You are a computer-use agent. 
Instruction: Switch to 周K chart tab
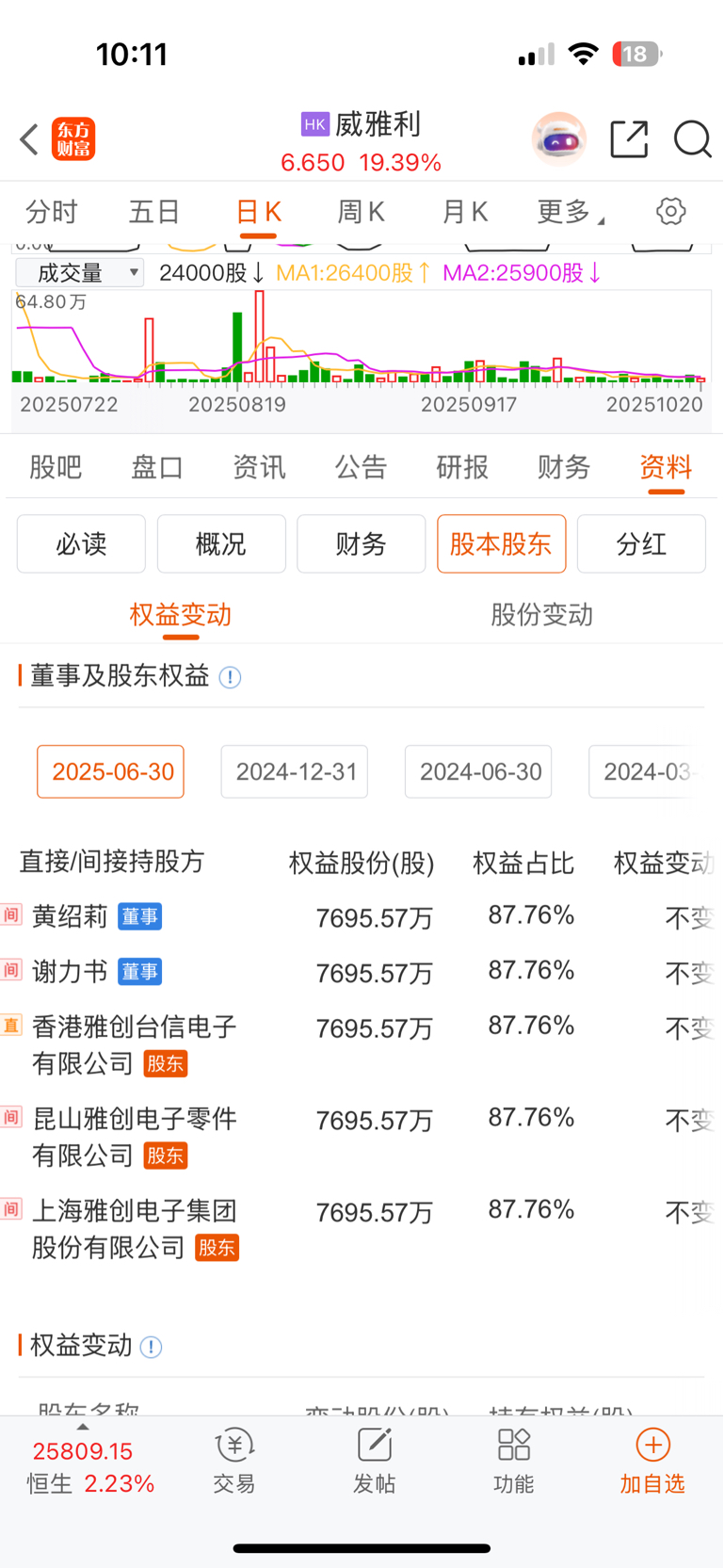pos(362,212)
